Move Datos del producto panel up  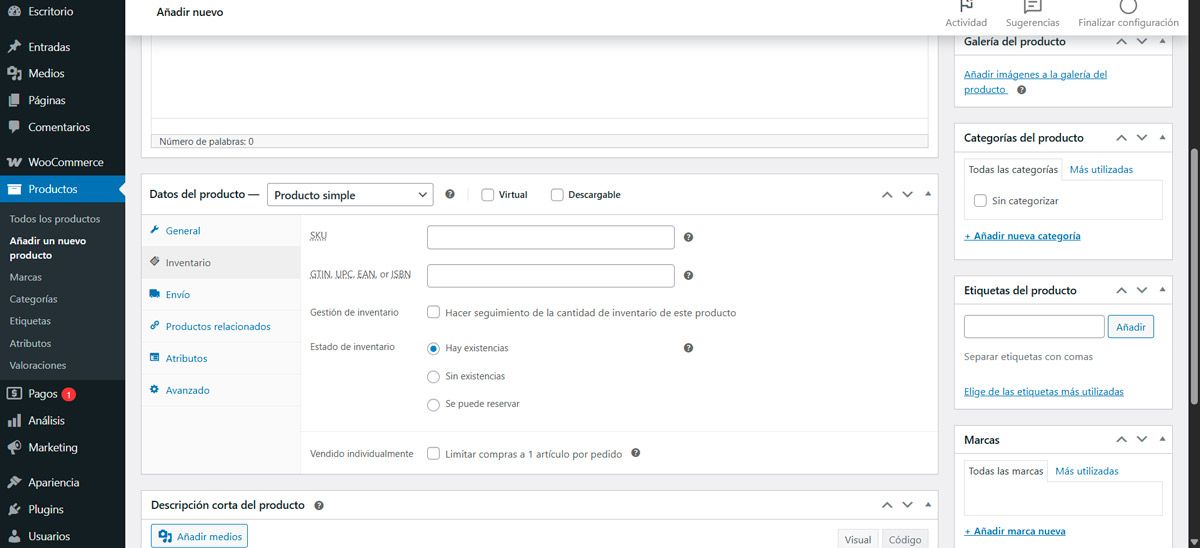click(x=887, y=194)
